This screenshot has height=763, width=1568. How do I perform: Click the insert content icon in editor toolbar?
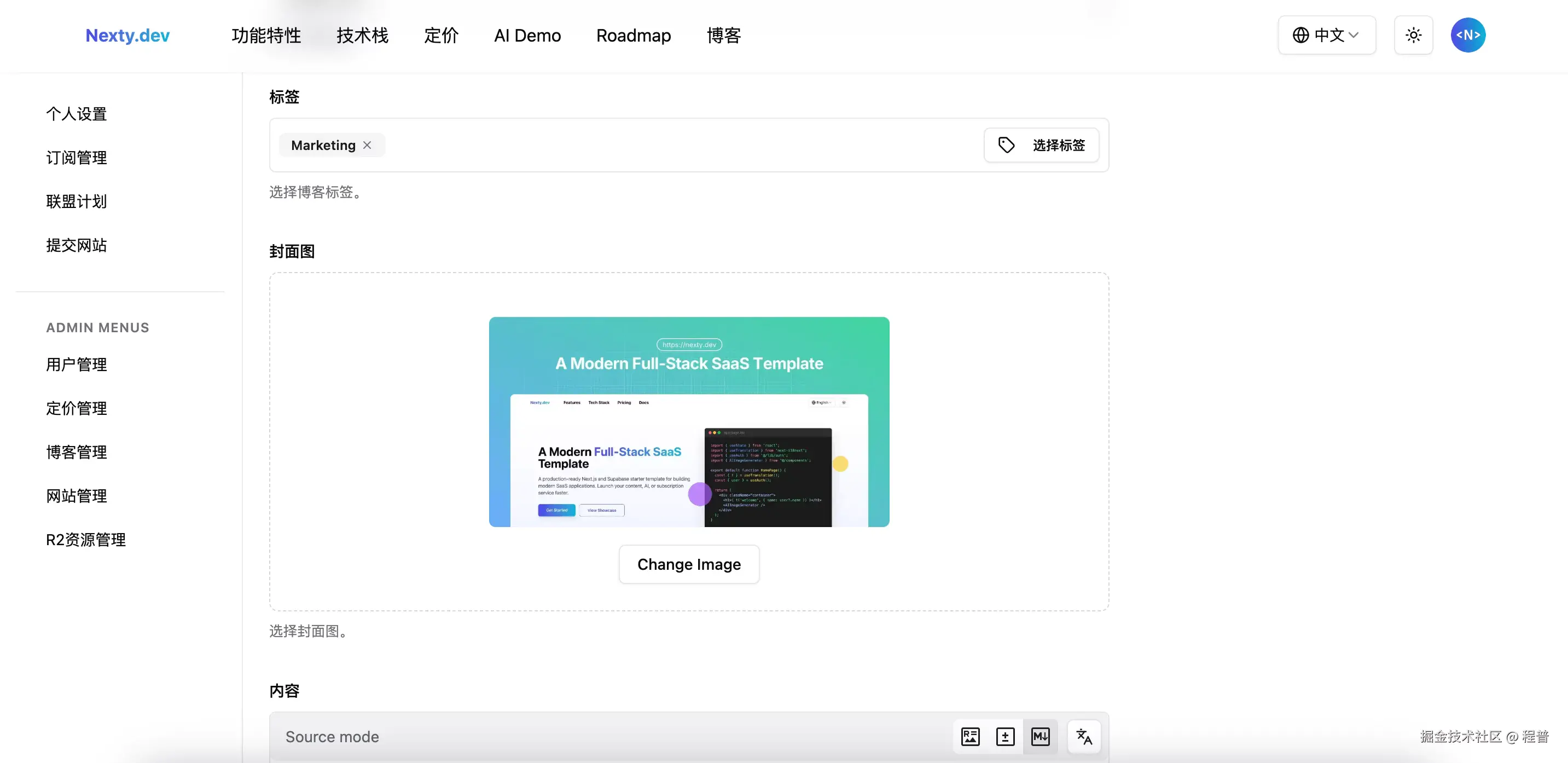[x=1006, y=736]
